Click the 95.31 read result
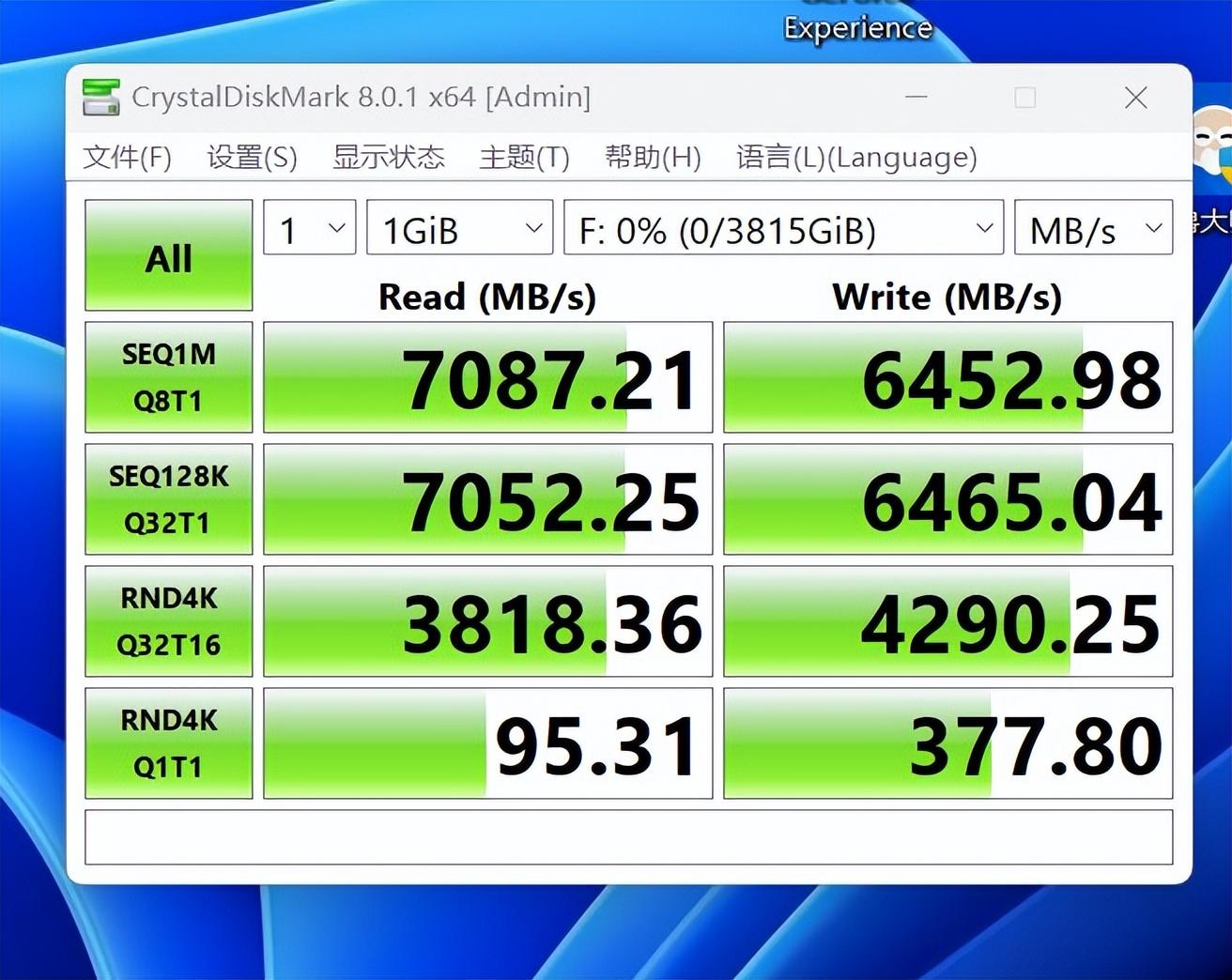Image resolution: width=1232 pixels, height=980 pixels. (x=488, y=743)
